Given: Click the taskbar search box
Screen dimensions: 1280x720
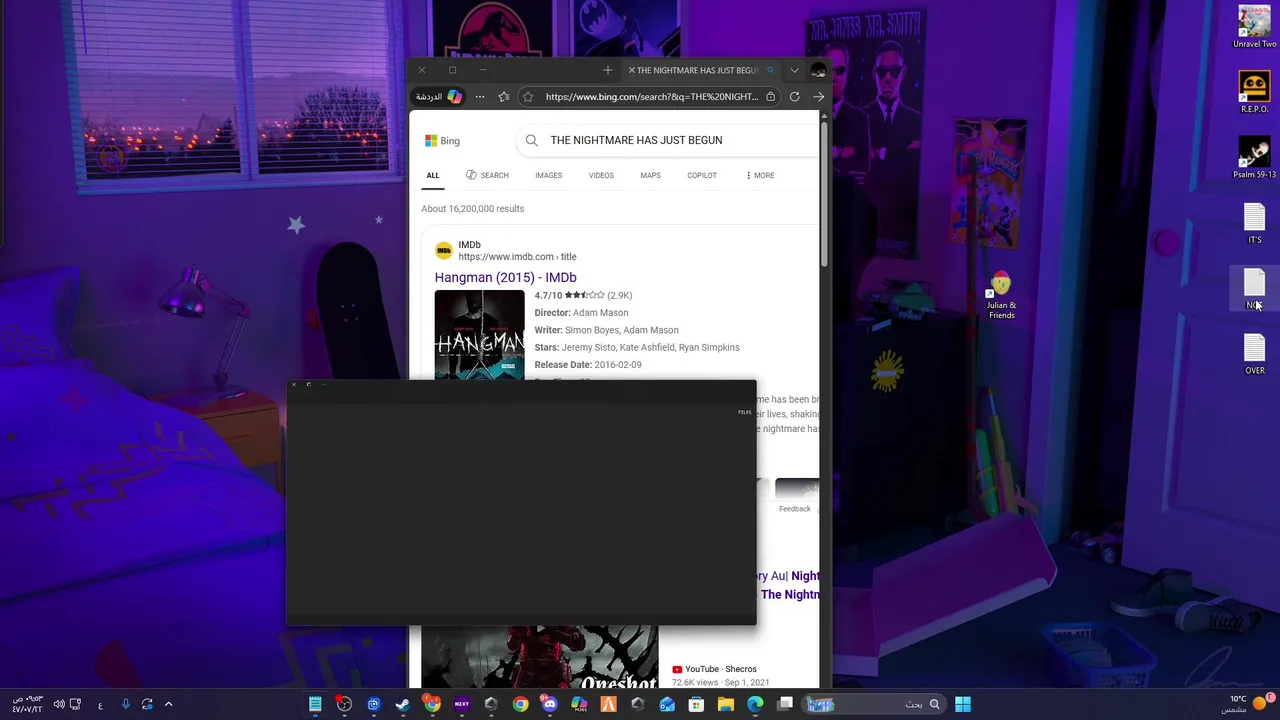Looking at the screenshot, I should tap(875, 704).
